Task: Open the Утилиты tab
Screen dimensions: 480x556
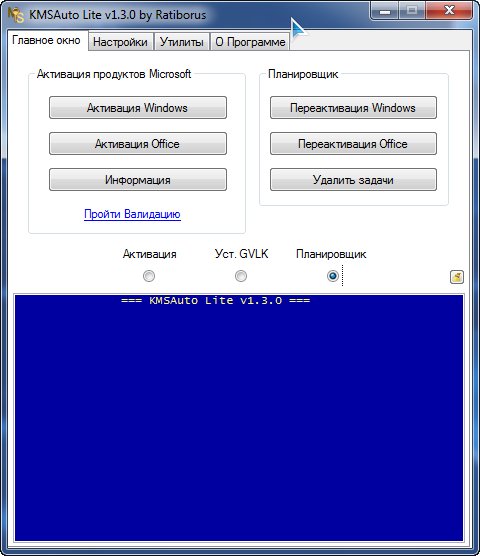Action: (182, 42)
